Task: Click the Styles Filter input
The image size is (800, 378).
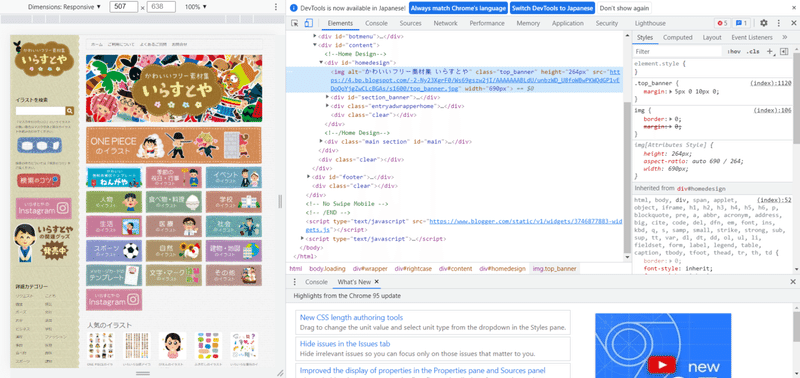Action: coord(678,52)
